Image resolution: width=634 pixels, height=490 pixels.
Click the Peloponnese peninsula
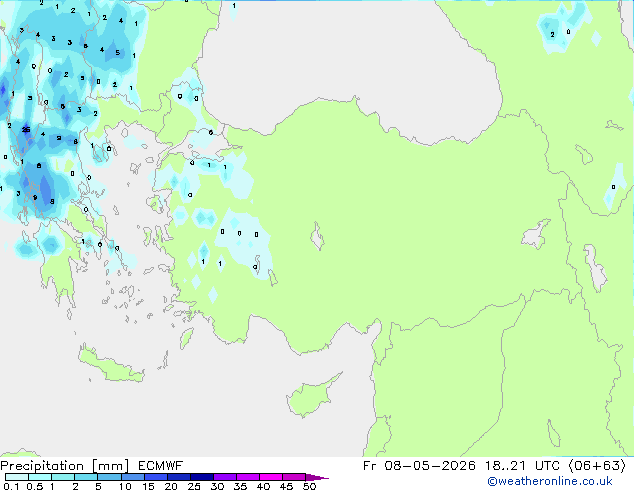point(61,263)
